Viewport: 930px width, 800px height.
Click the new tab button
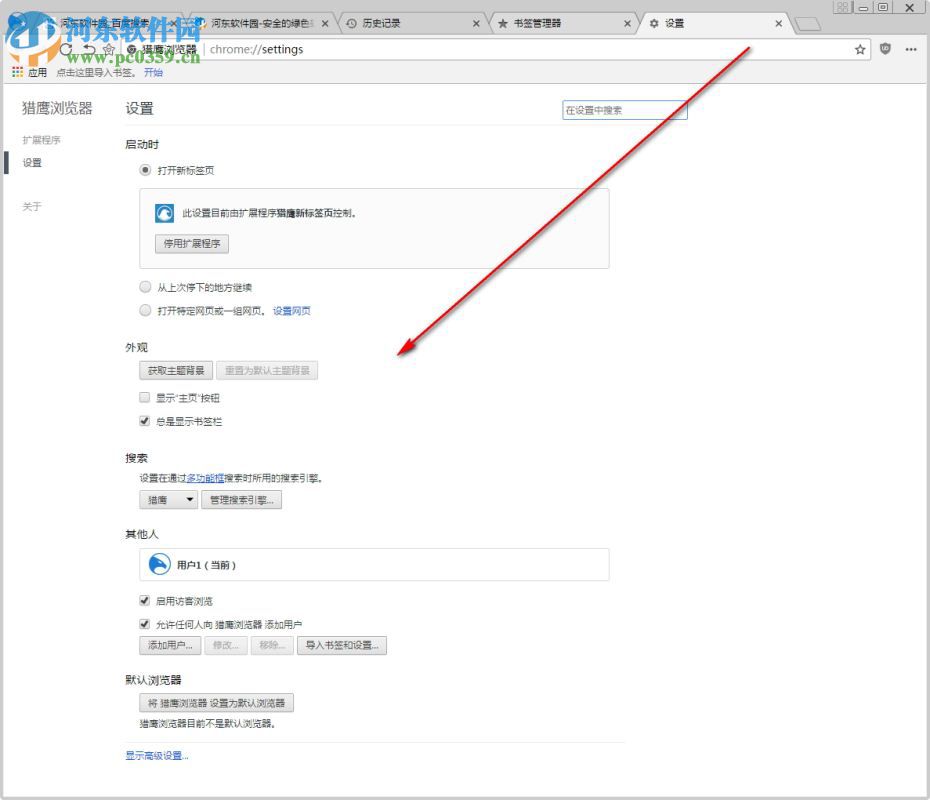pos(808,22)
